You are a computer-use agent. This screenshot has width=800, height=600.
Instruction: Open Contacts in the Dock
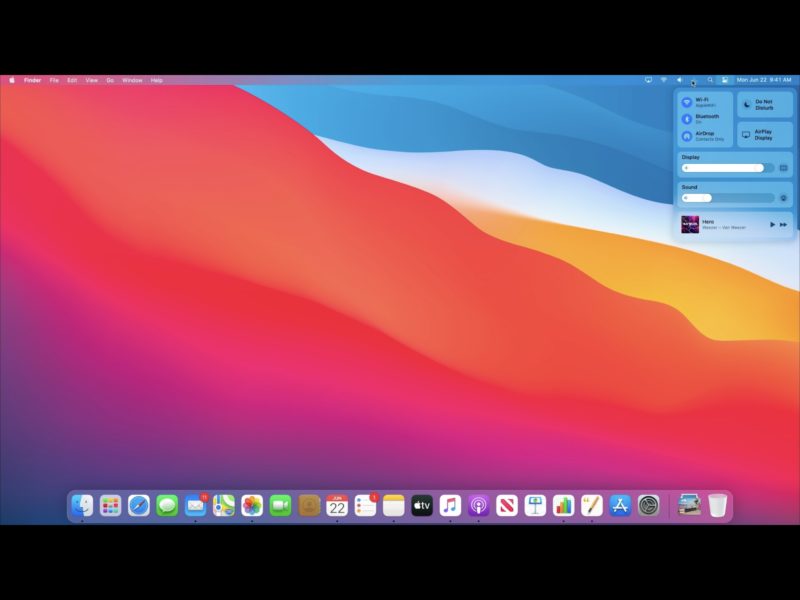pos(309,506)
